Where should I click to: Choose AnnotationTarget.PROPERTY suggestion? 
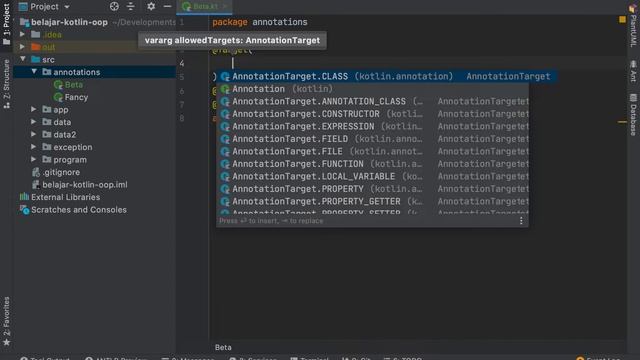point(372,189)
